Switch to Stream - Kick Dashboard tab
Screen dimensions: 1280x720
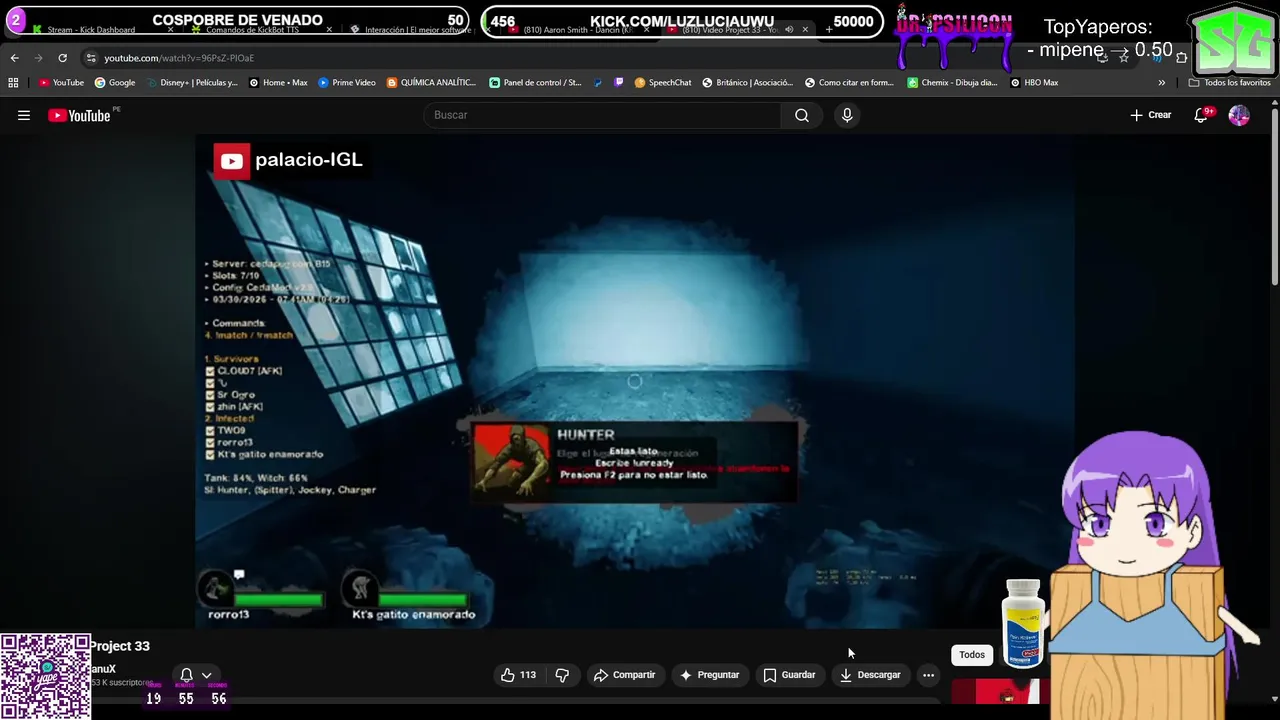tap(90, 29)
